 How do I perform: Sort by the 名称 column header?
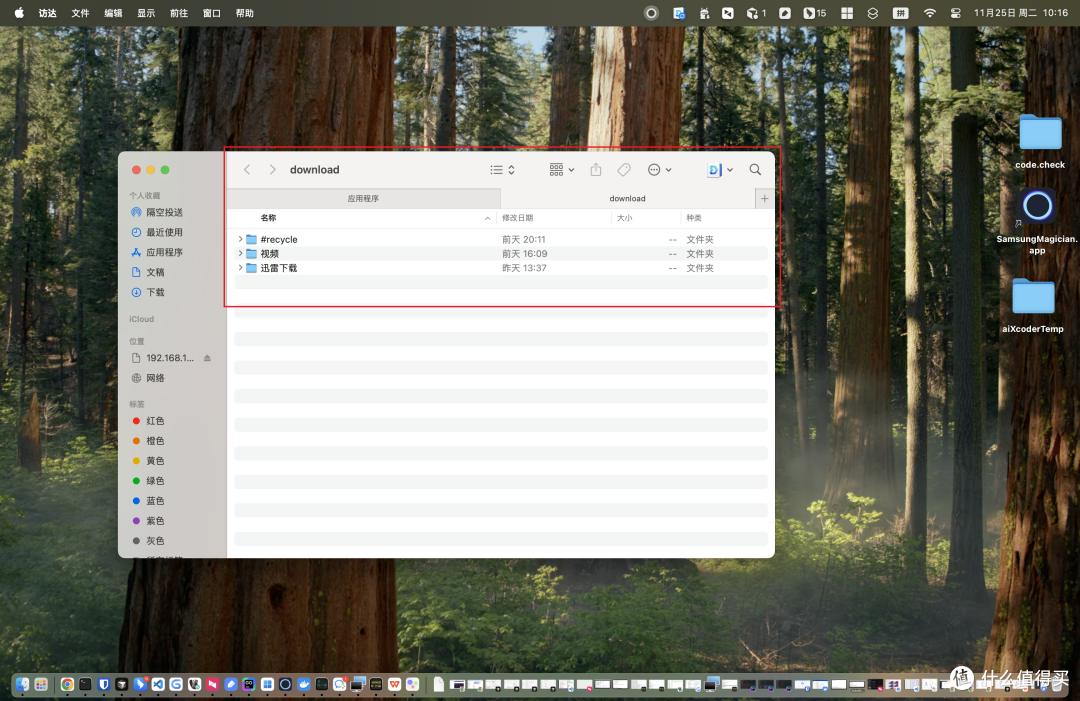click(x=269, y=218)
